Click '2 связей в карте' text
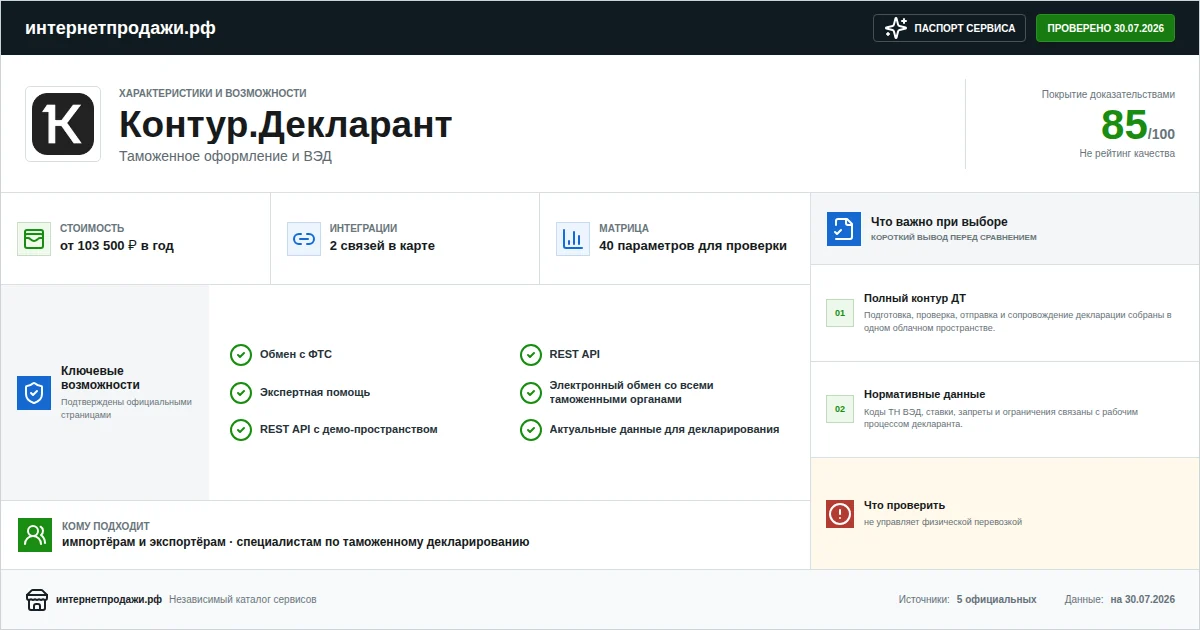 [x=382, y=246]
